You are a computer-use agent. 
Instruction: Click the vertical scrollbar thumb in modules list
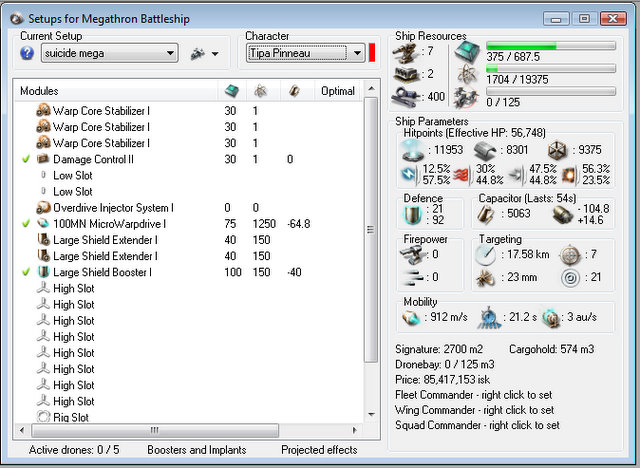pyautogui.click(x=371, y=230)
